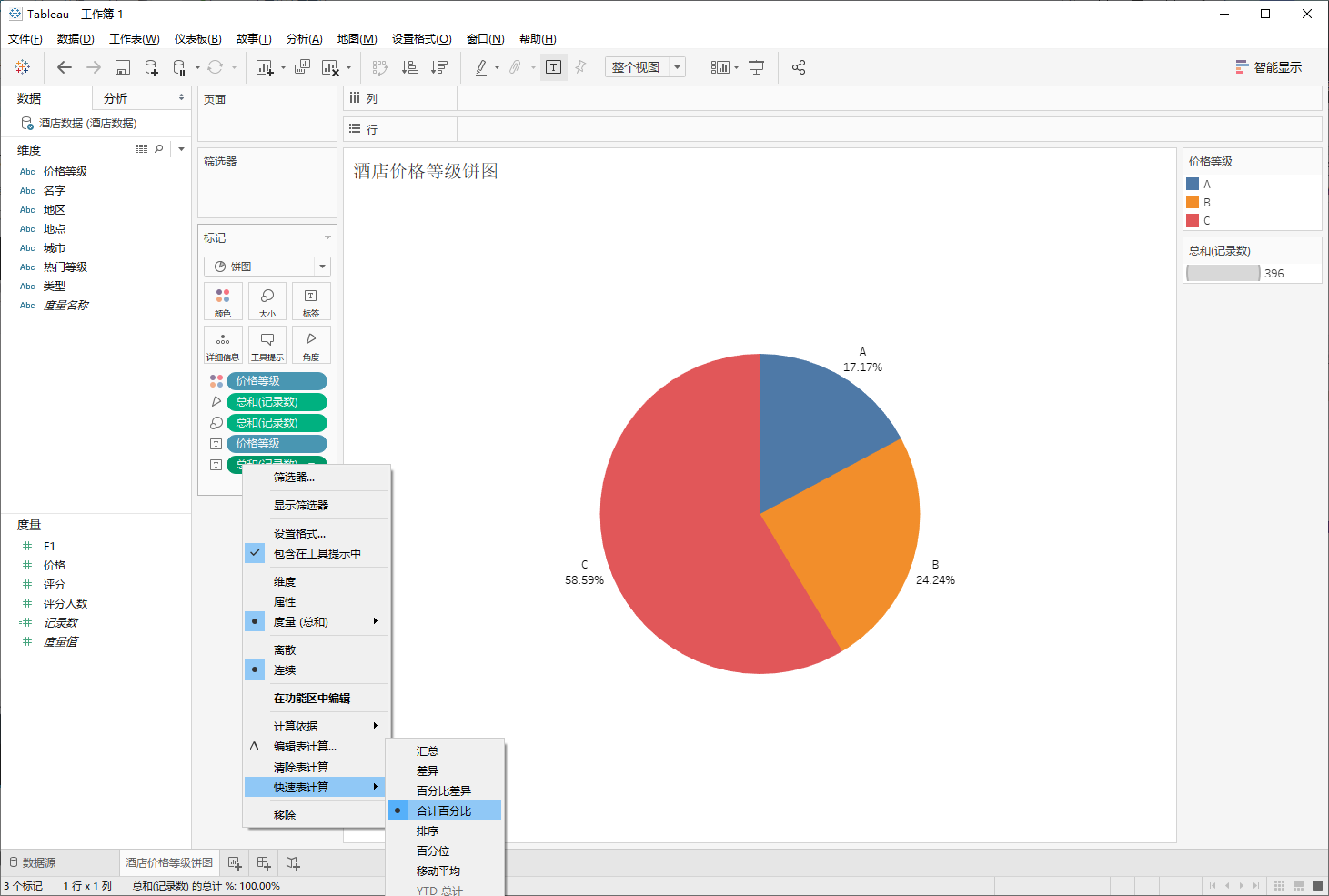Open dimensions pane menu arrow

(181, 149)
